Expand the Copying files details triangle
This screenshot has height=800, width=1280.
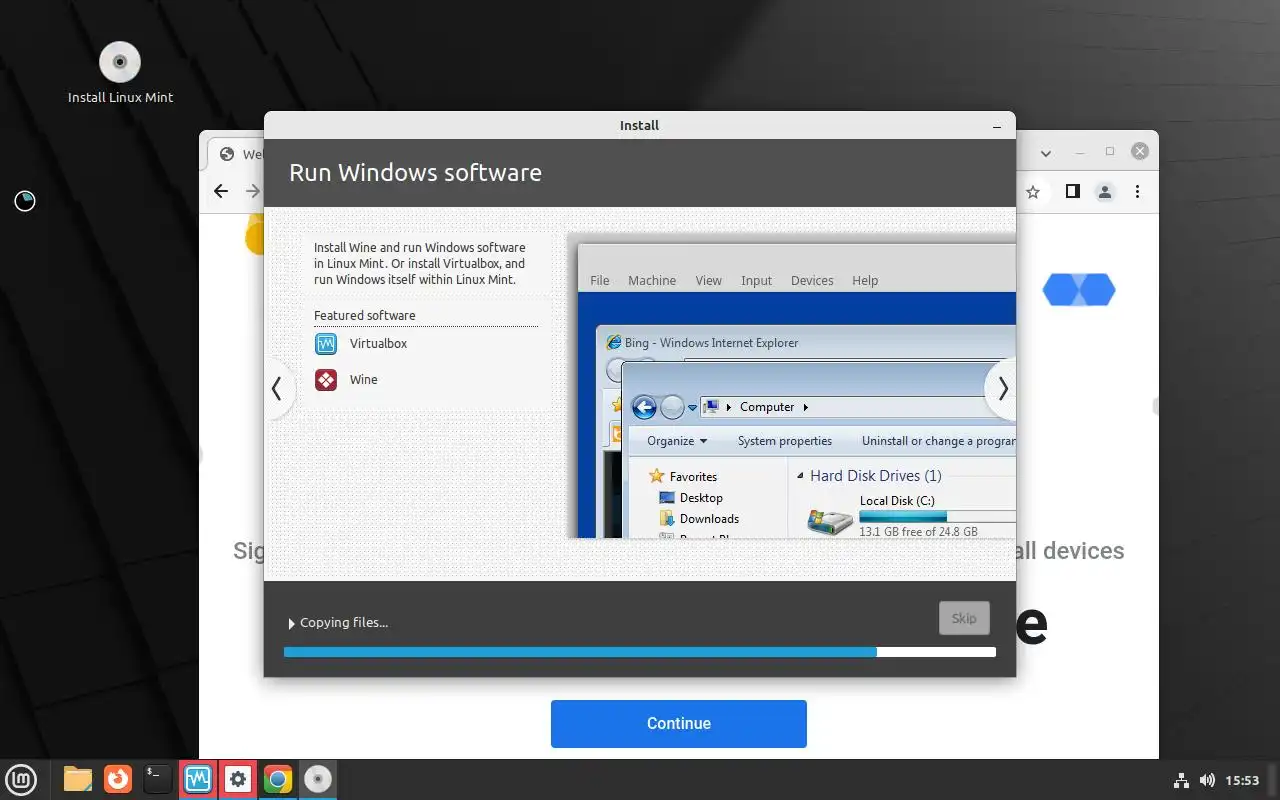(291, 623)
